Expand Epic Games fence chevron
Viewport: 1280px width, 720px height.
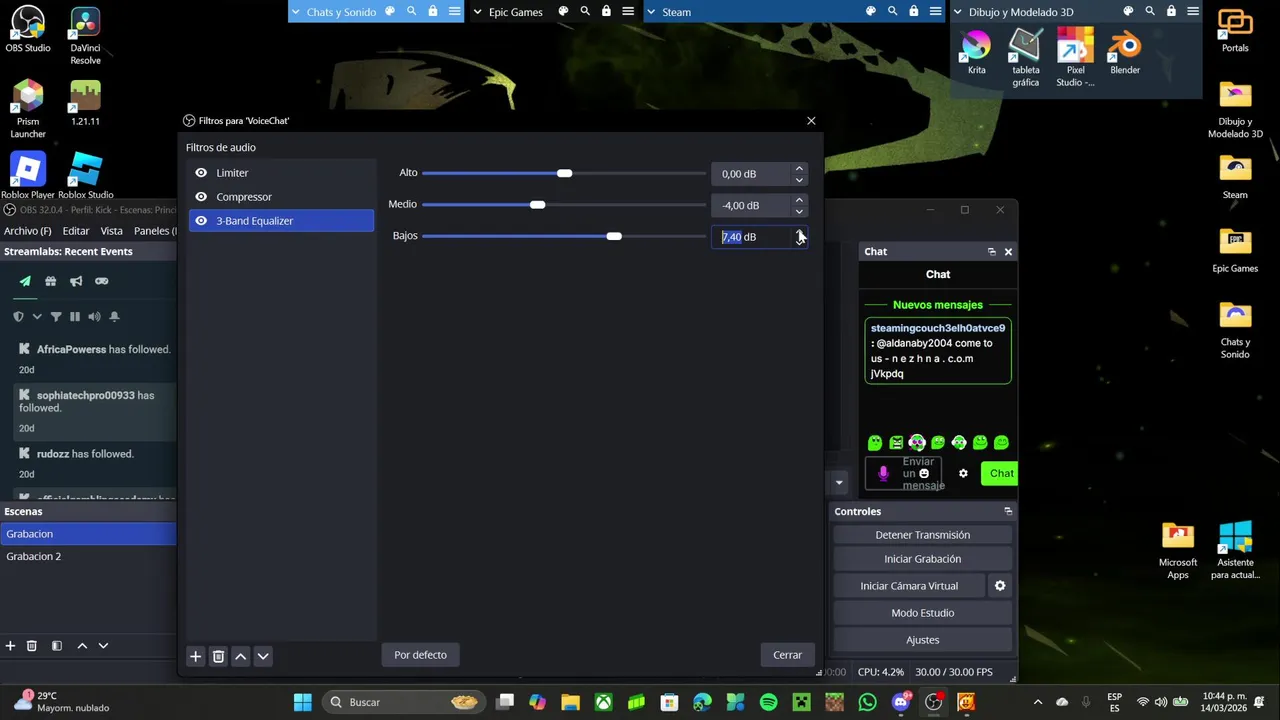477,12
